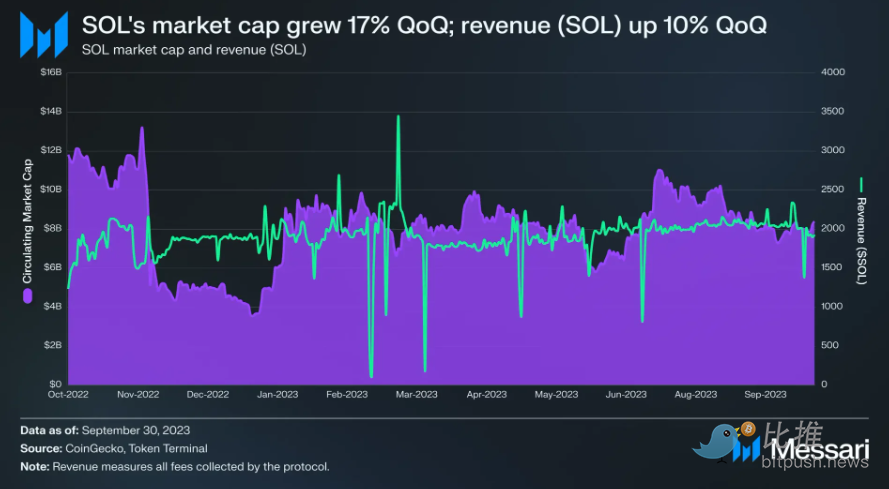Click the $4B left axis label
Screen dimensions: 889x489
click(x=53, y=306)
